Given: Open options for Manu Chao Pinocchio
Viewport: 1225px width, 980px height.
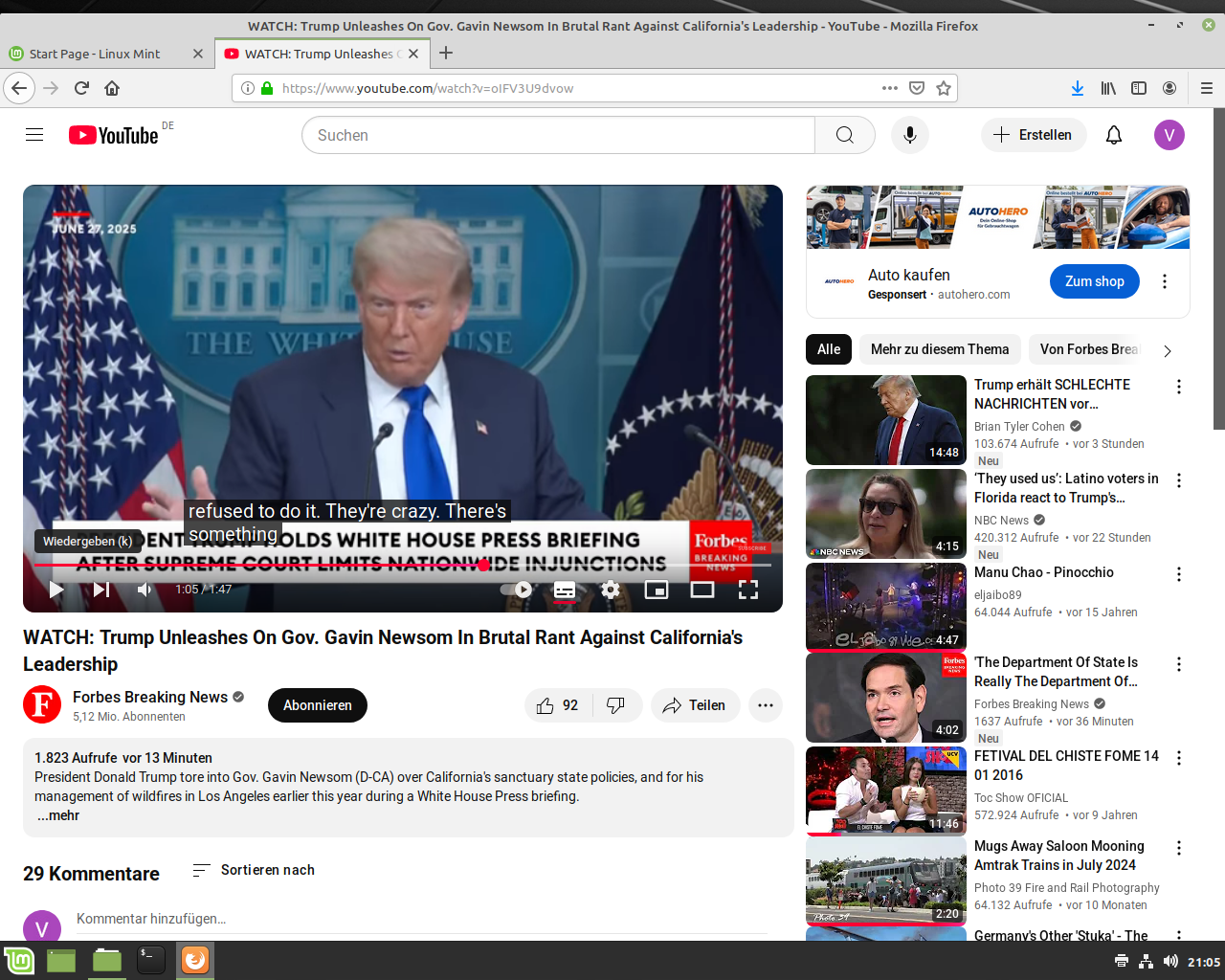Looking at the screenshot, I should pos(1179,574).
